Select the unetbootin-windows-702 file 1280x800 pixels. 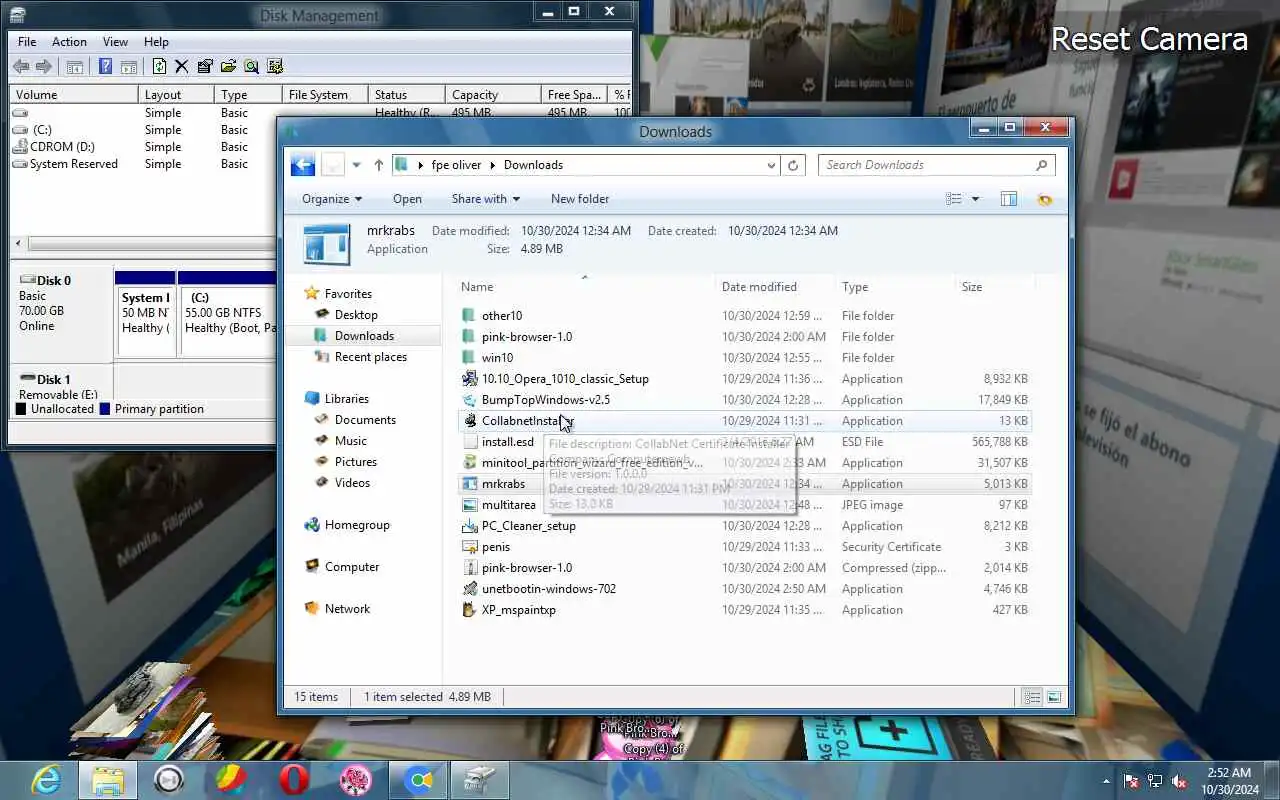point(548,589)
